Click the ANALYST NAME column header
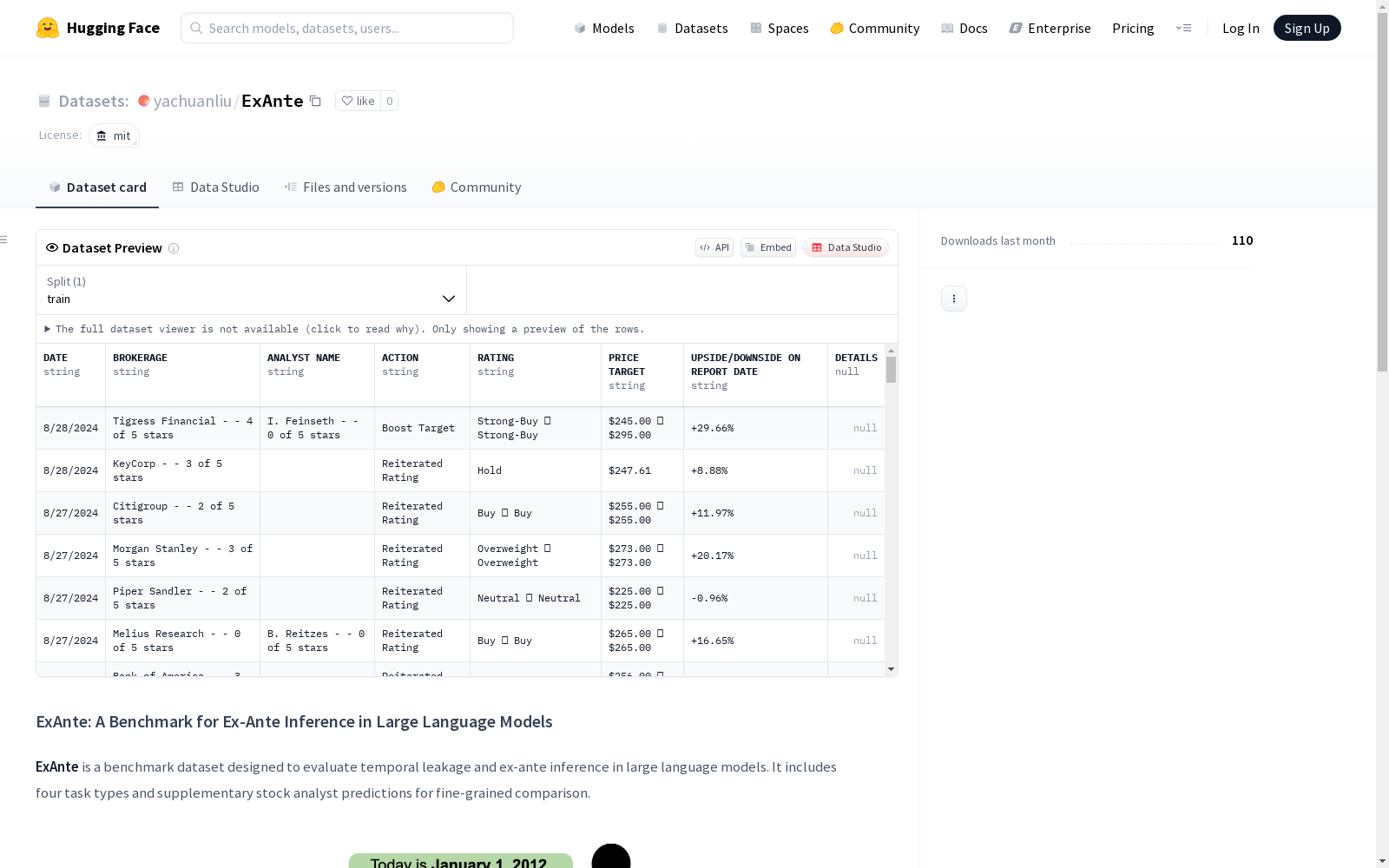The width and height of the screenshot is (1389, 868). click(318, 375)
